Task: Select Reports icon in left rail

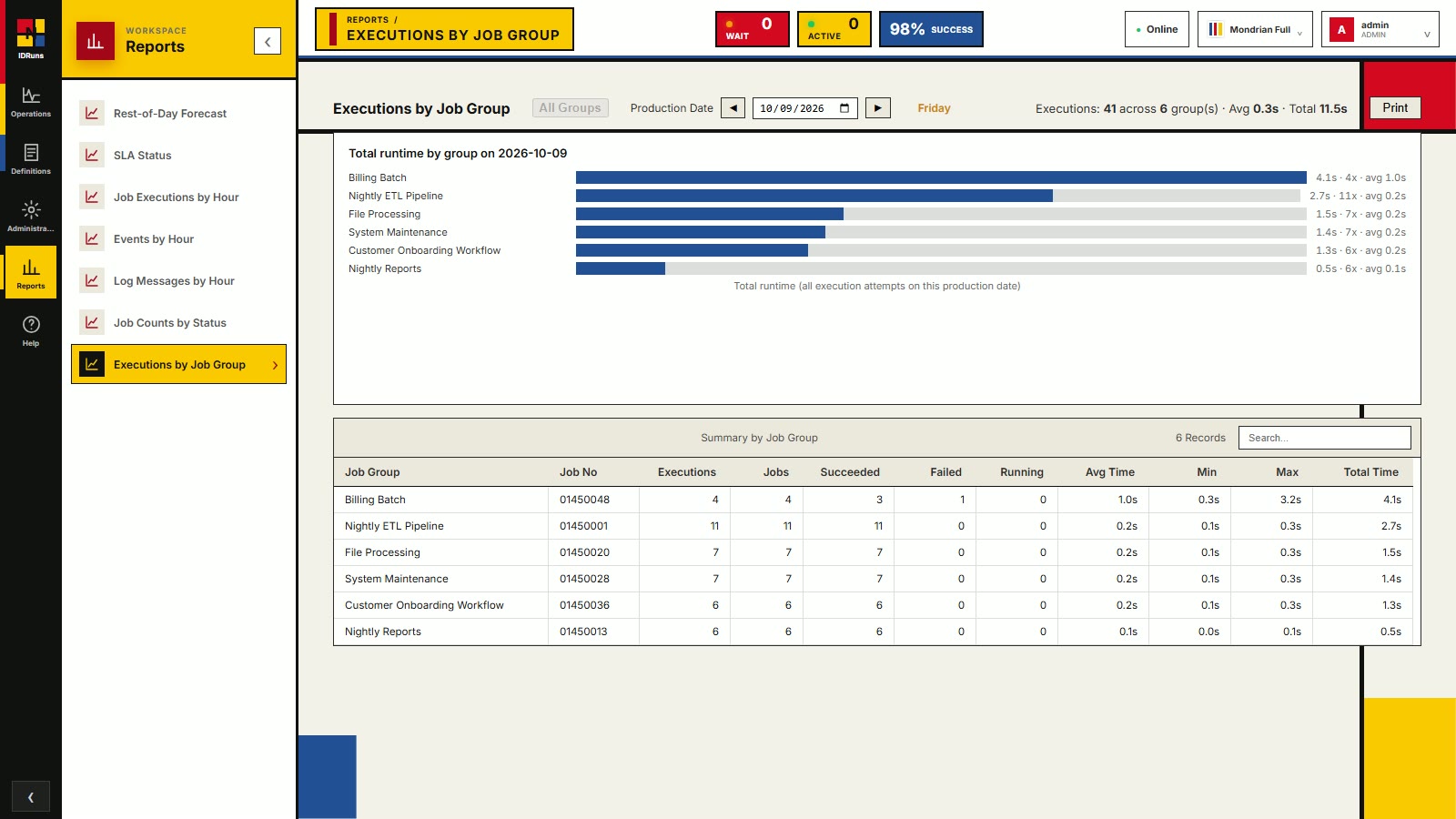Action: coord(31,274)
